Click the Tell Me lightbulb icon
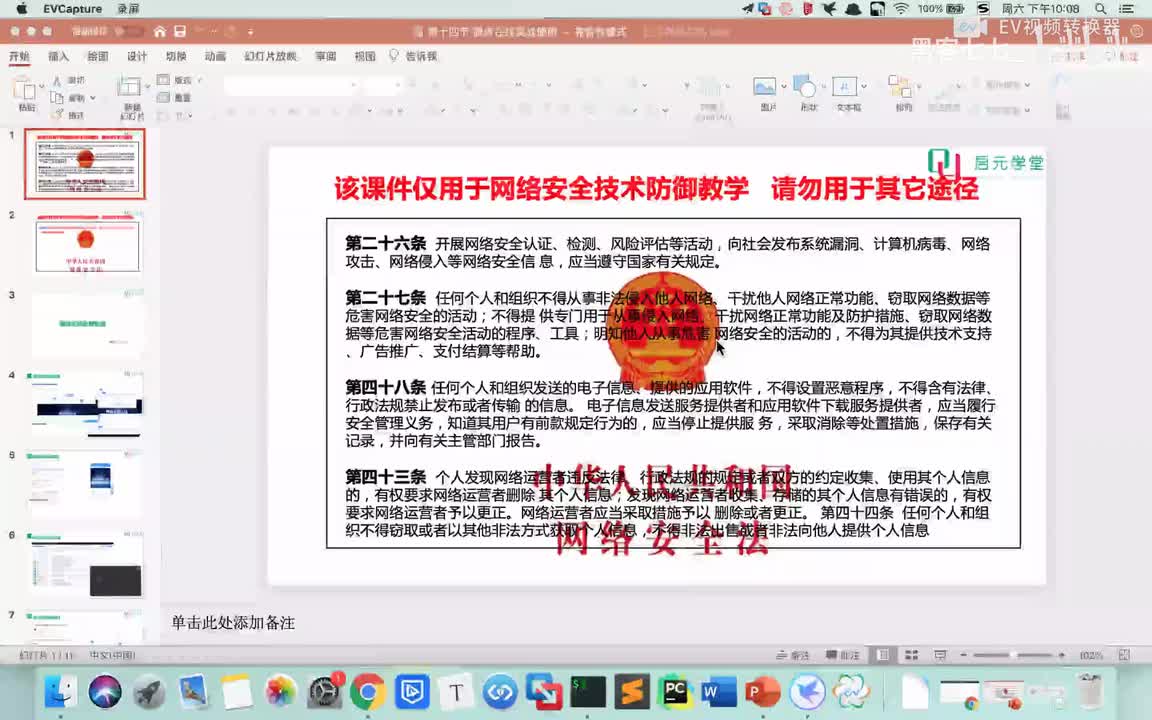 394,56
